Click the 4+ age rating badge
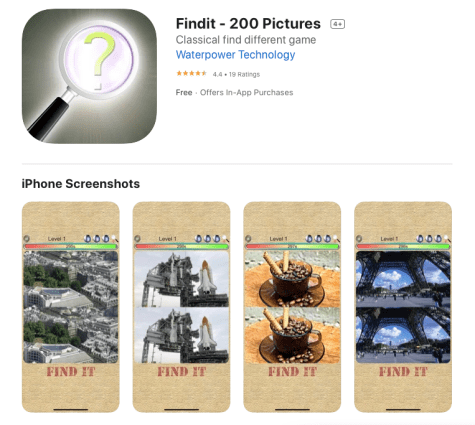 click(337, 24)
